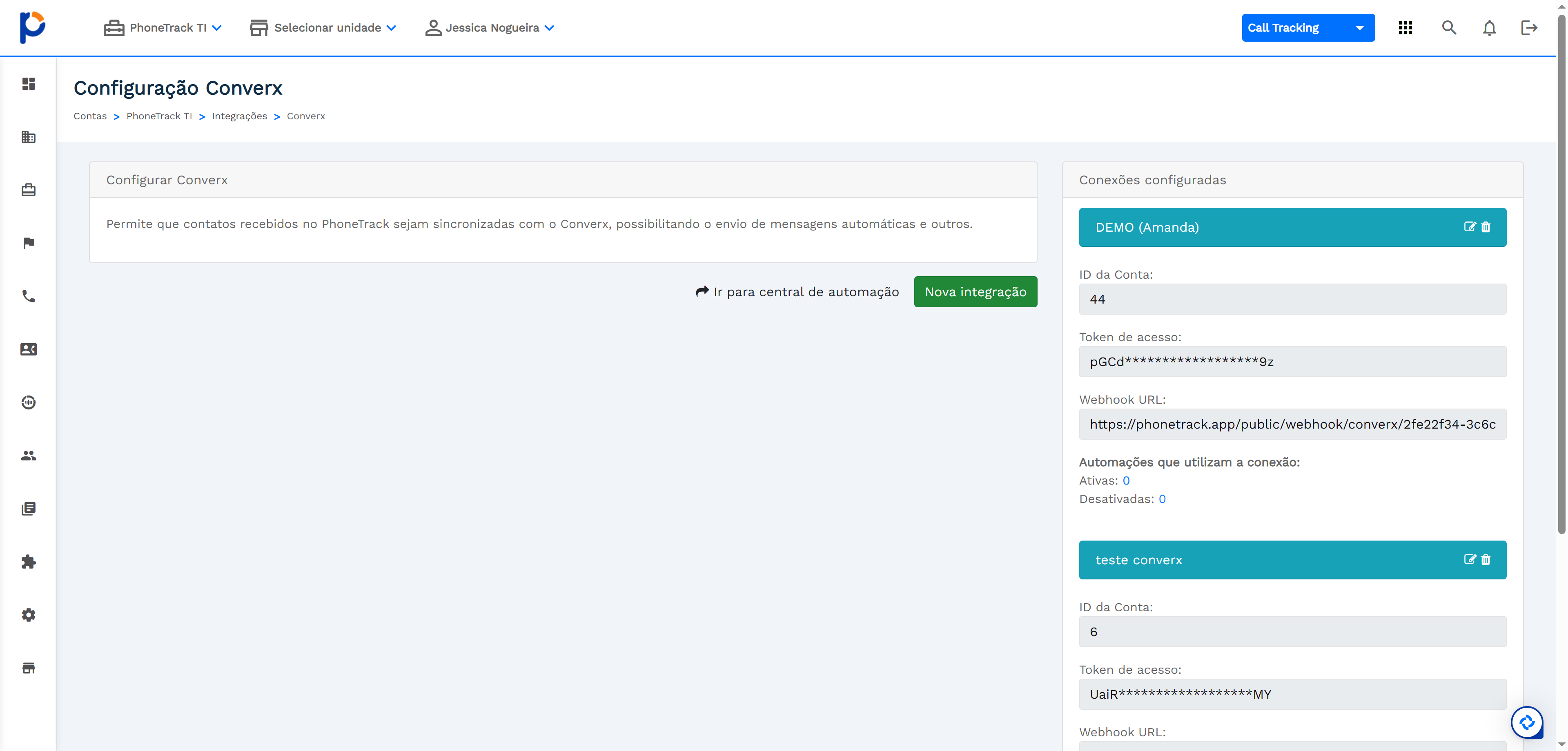Open the notifications bell
1568x751 pixels.
pyautogui.click(x=1489, y=28)
